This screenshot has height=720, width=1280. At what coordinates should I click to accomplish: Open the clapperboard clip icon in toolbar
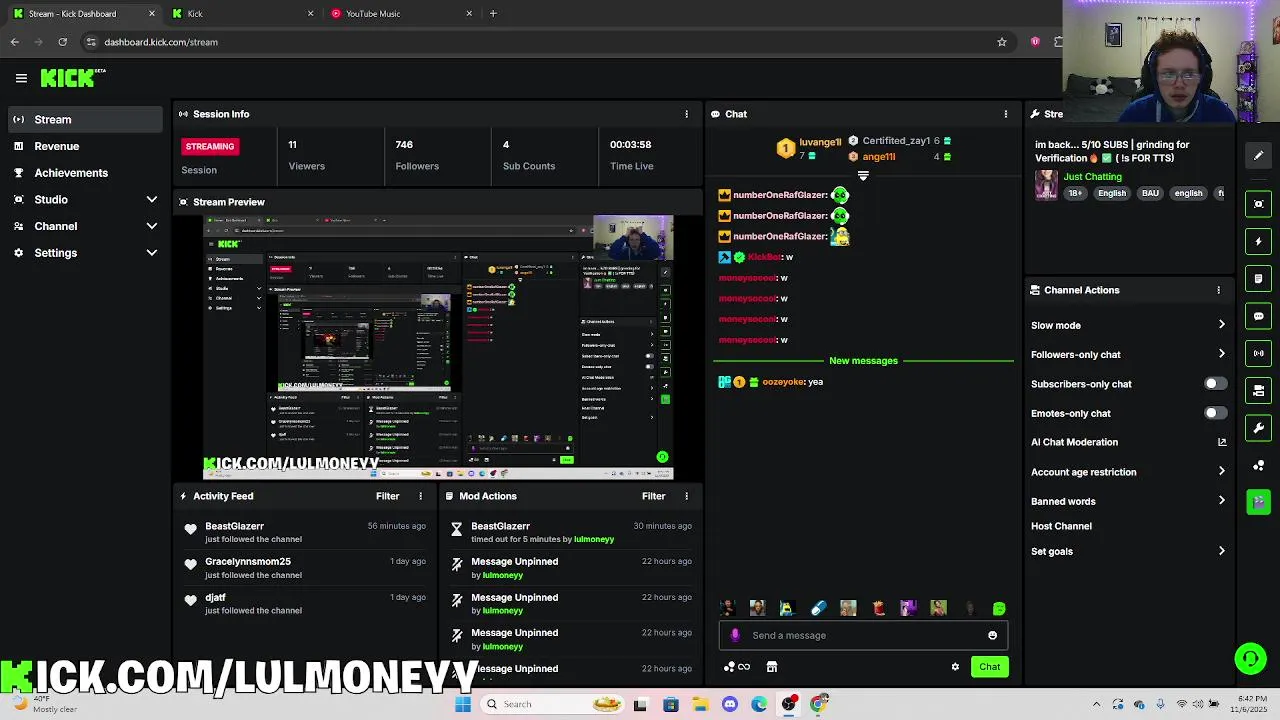pos(1258,502)
